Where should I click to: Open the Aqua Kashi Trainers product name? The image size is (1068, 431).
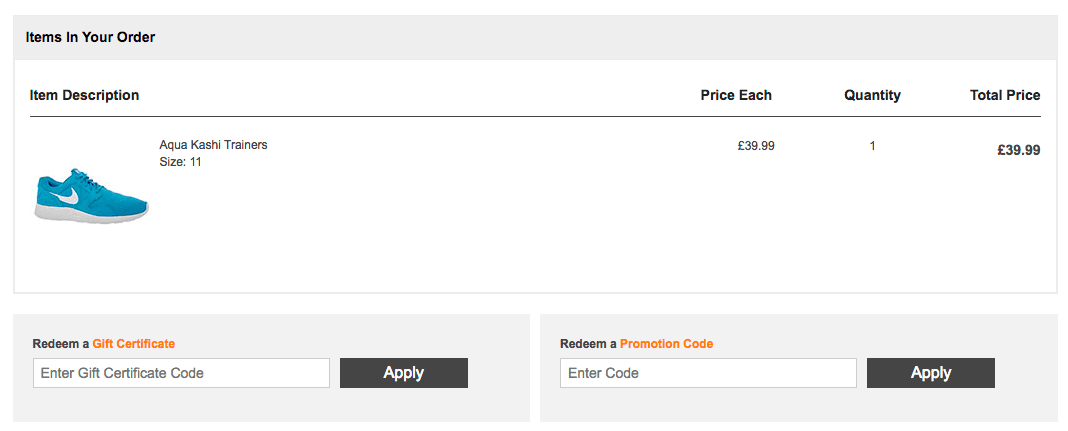click(x=213, y=145)
